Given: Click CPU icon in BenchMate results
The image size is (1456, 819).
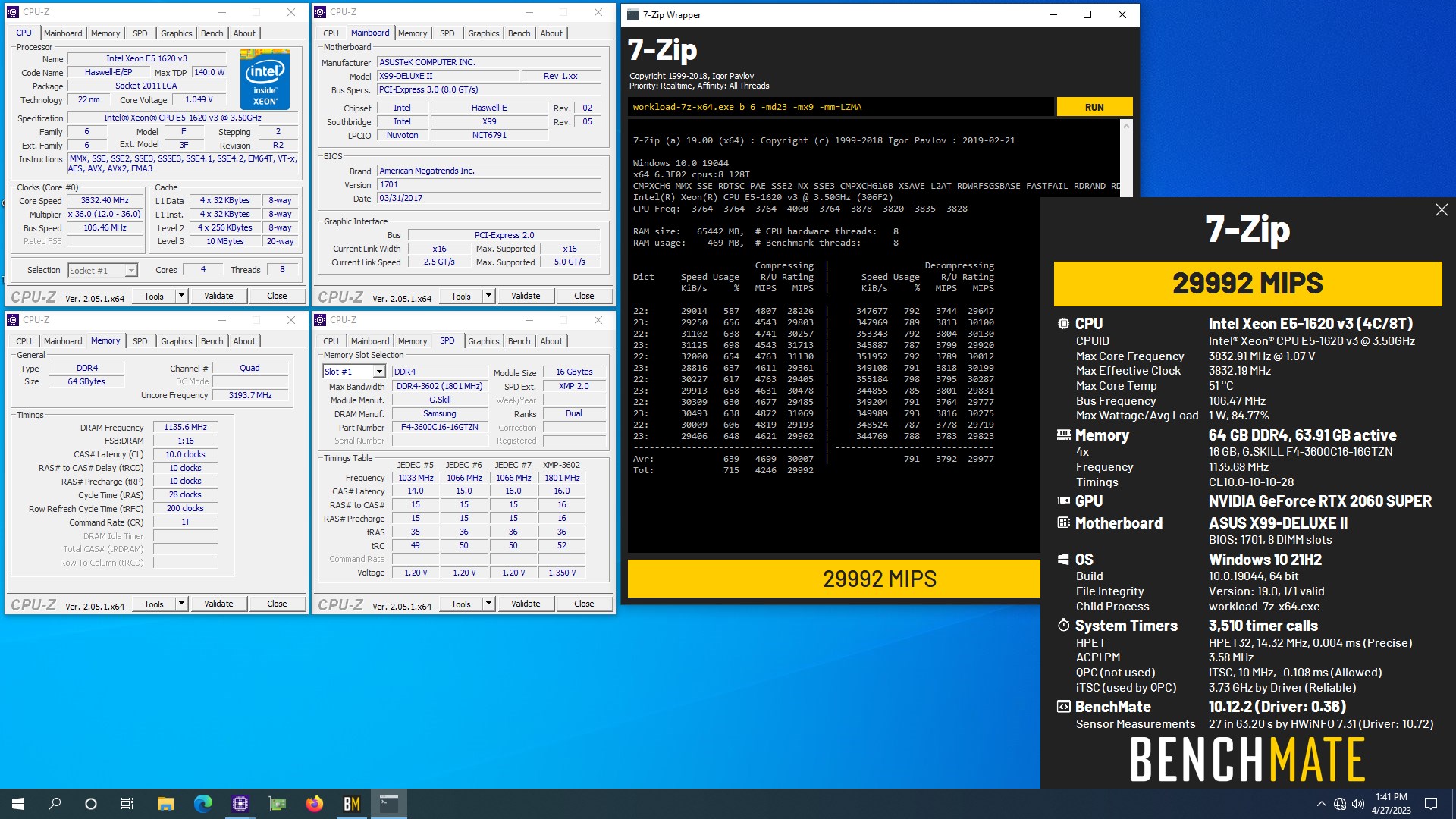Looking at the screenshot, I should point(1063,324).
